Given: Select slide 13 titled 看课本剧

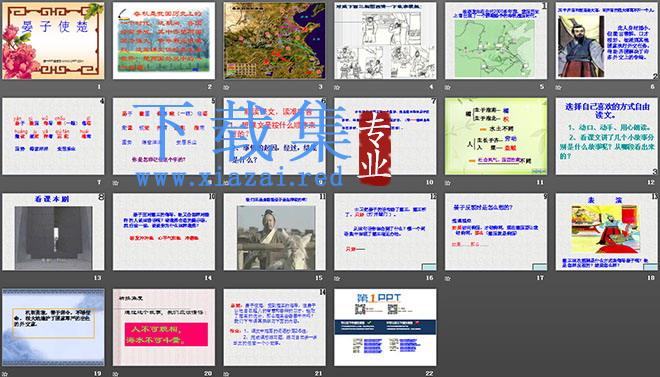Looking at the screenshot, I should pos(53,232).
